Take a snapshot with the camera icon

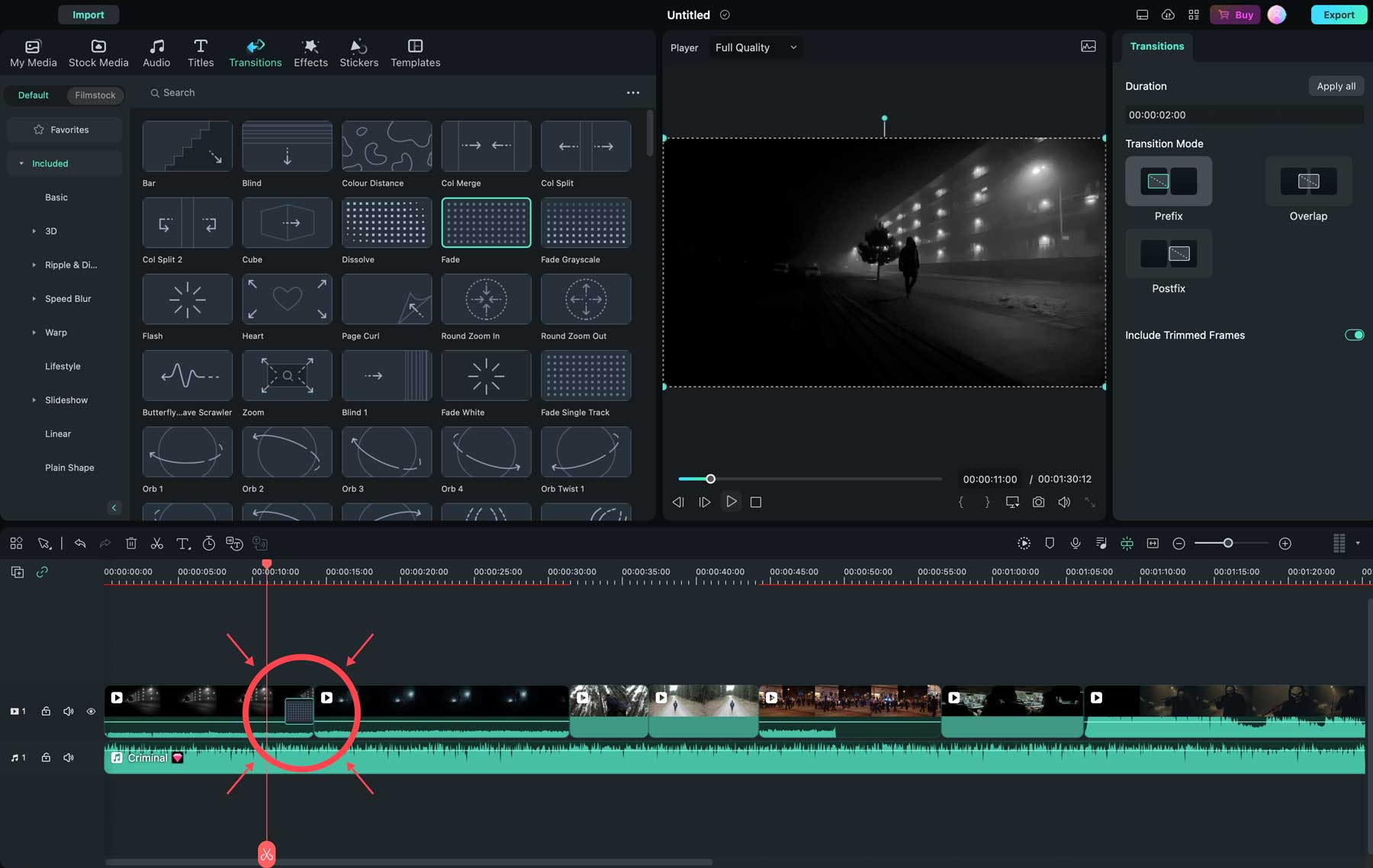1038,502
